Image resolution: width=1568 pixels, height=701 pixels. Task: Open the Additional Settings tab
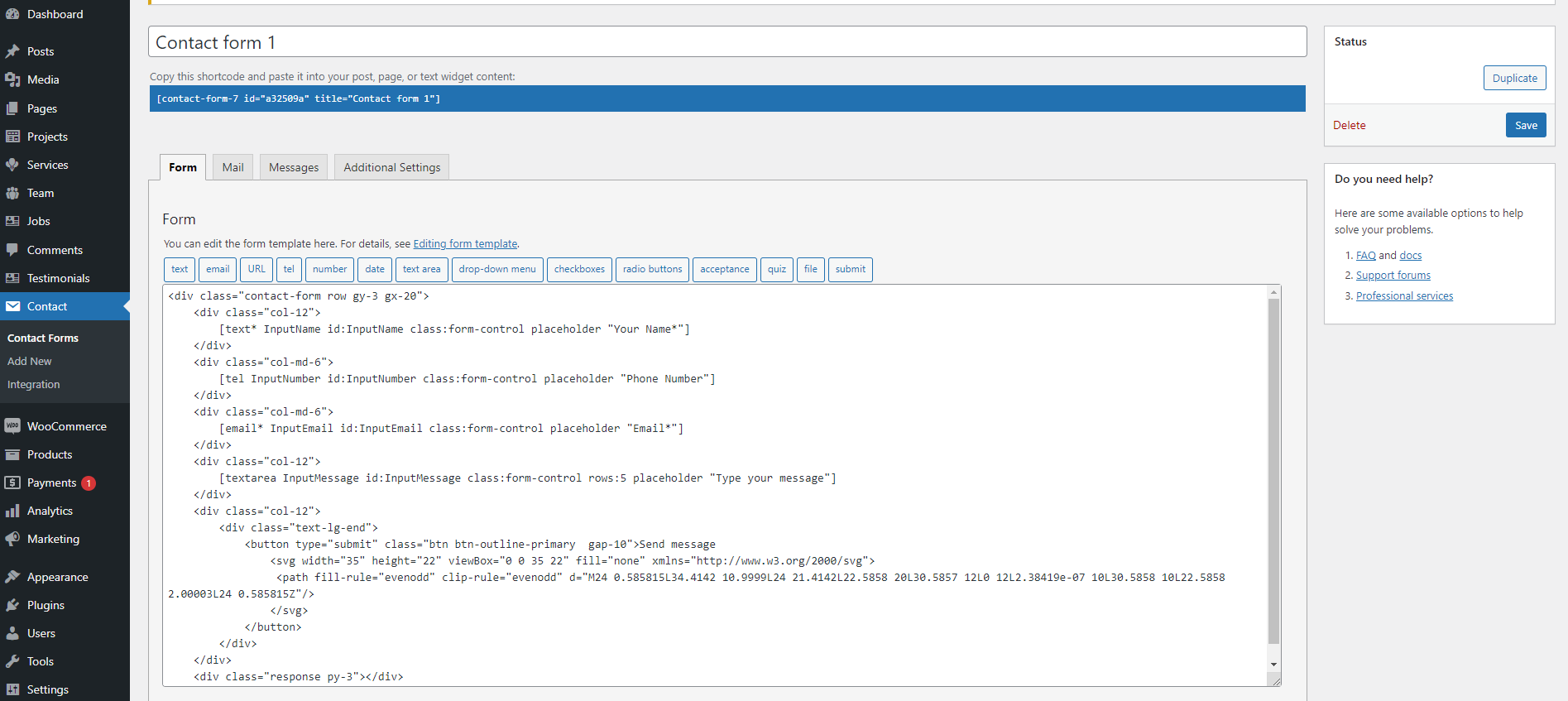pos(392,167)
